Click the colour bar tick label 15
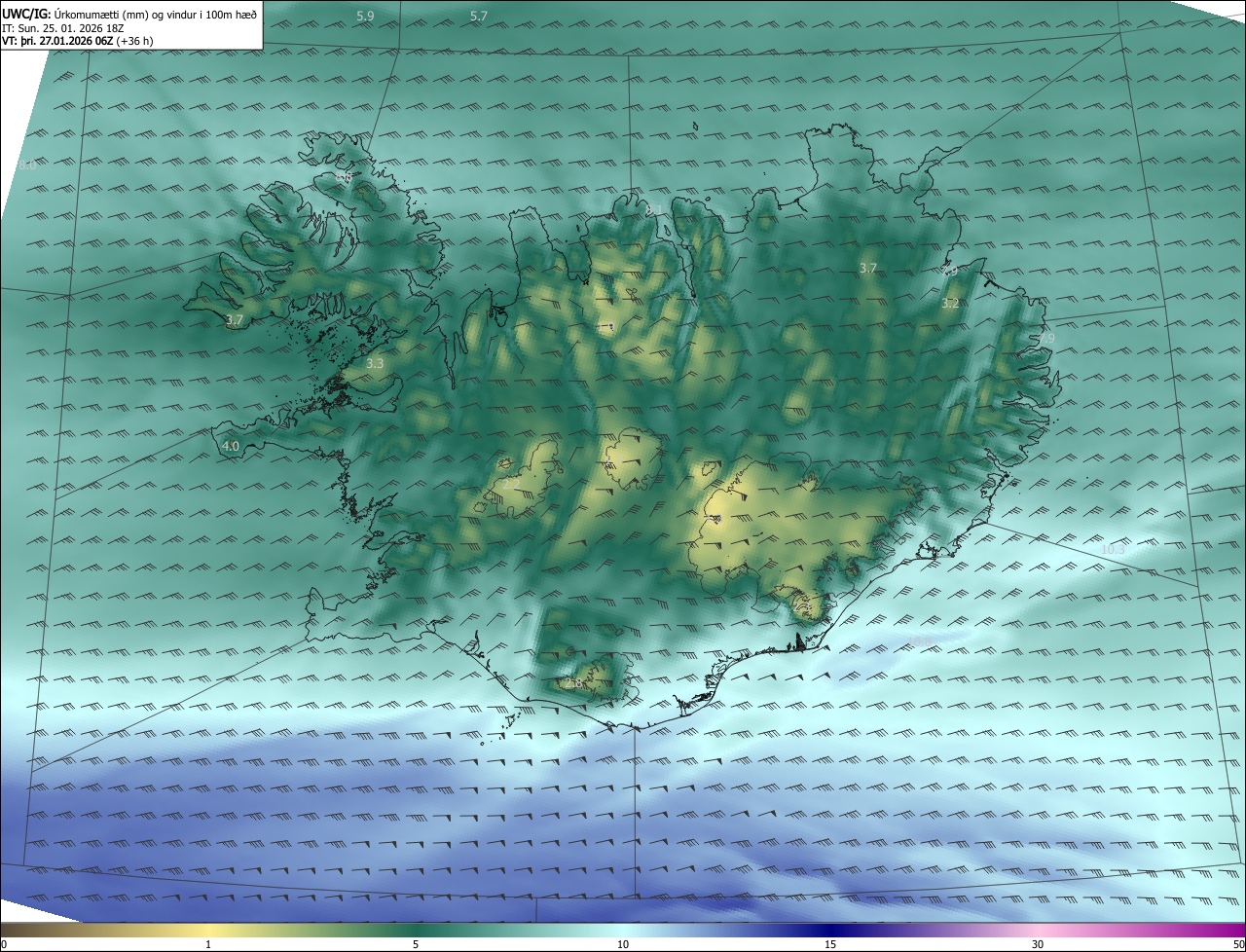Image resolution: width=1246 pixels, height=952 pixels. pos(830,944)
